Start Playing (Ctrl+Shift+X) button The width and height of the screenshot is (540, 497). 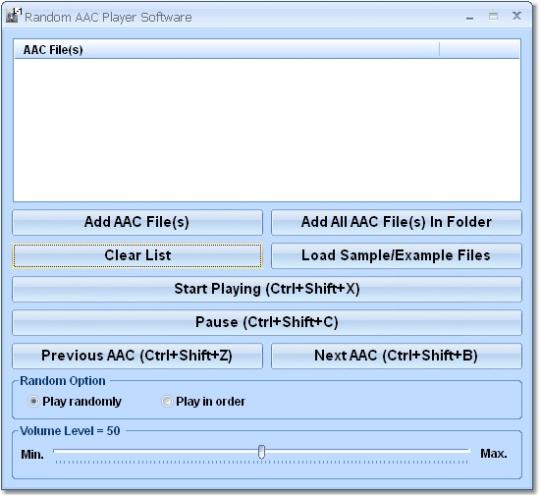[267, 289]
